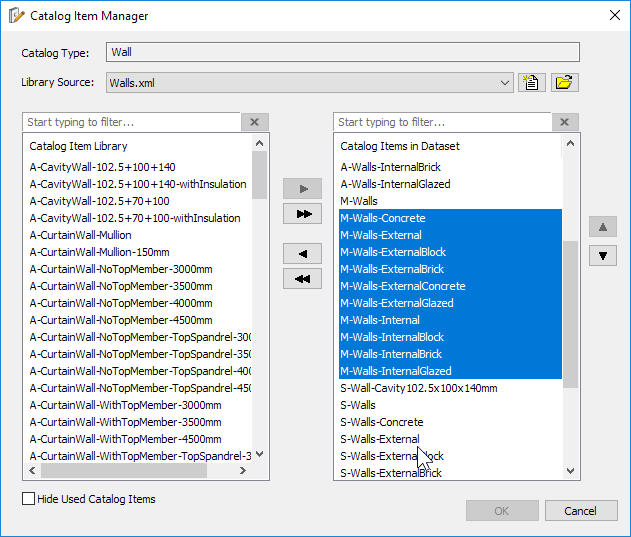Select A-CavityWall-102.5+100+140-withInsulation

coord(138,184)
